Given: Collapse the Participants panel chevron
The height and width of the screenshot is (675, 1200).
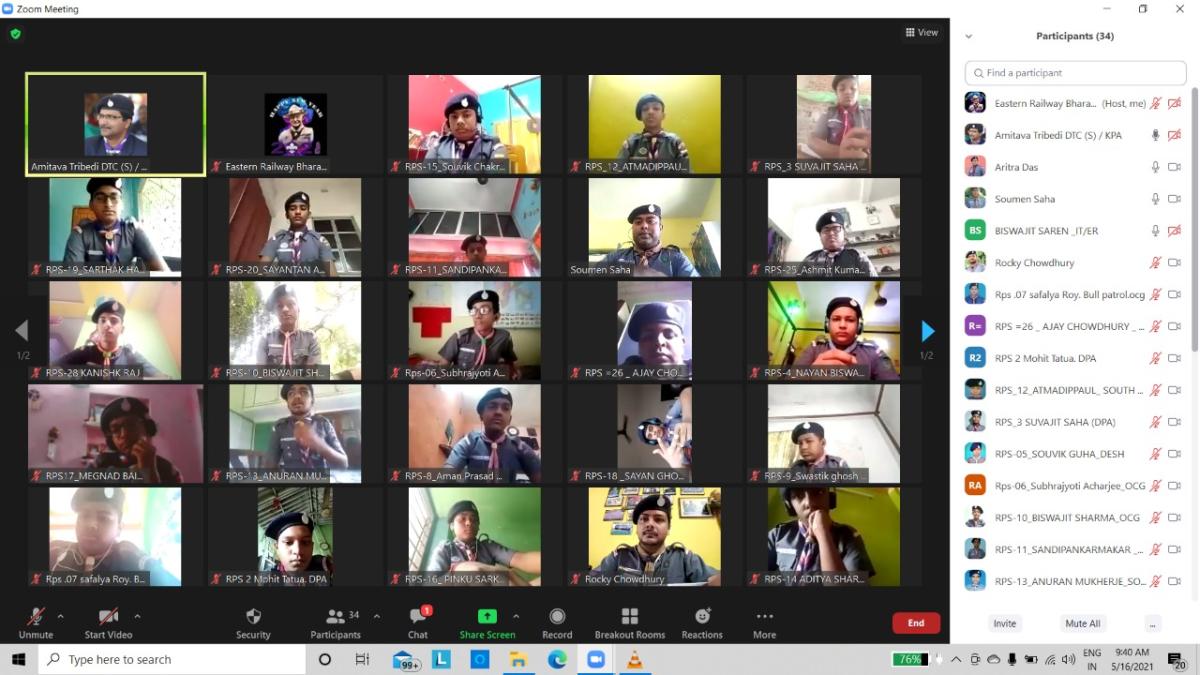Looking at the screenshot, I should 968,36.
